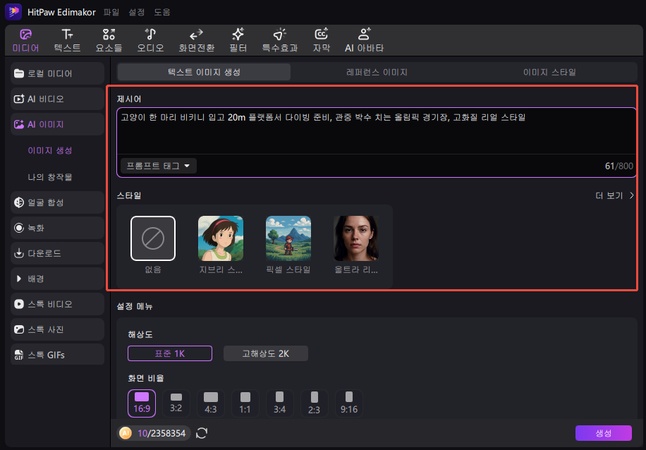Open the 자막 subtitles panel

pyautogui.click(x=321, y=40)
